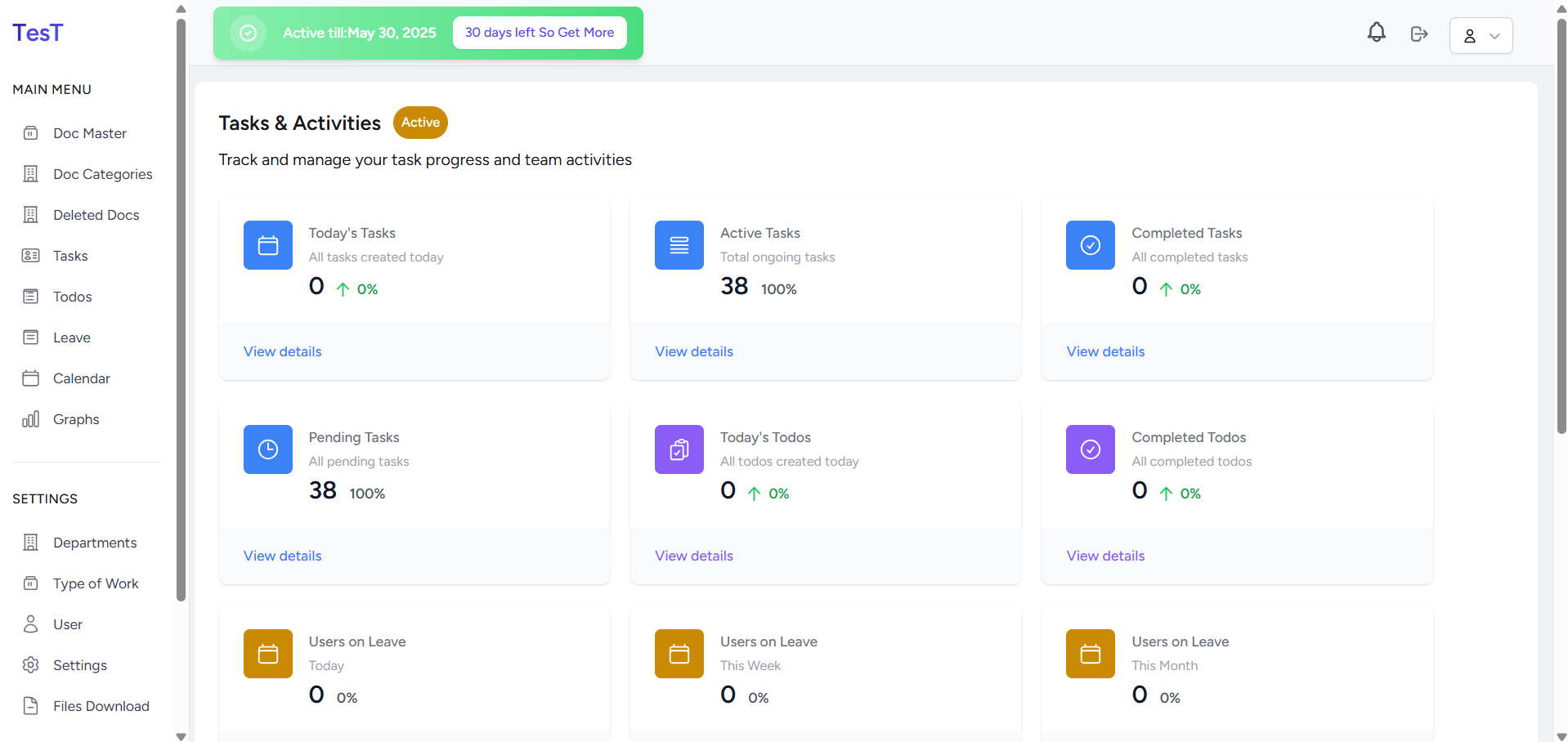
Task: Select Tasks in the main menu
Action: 70,256
